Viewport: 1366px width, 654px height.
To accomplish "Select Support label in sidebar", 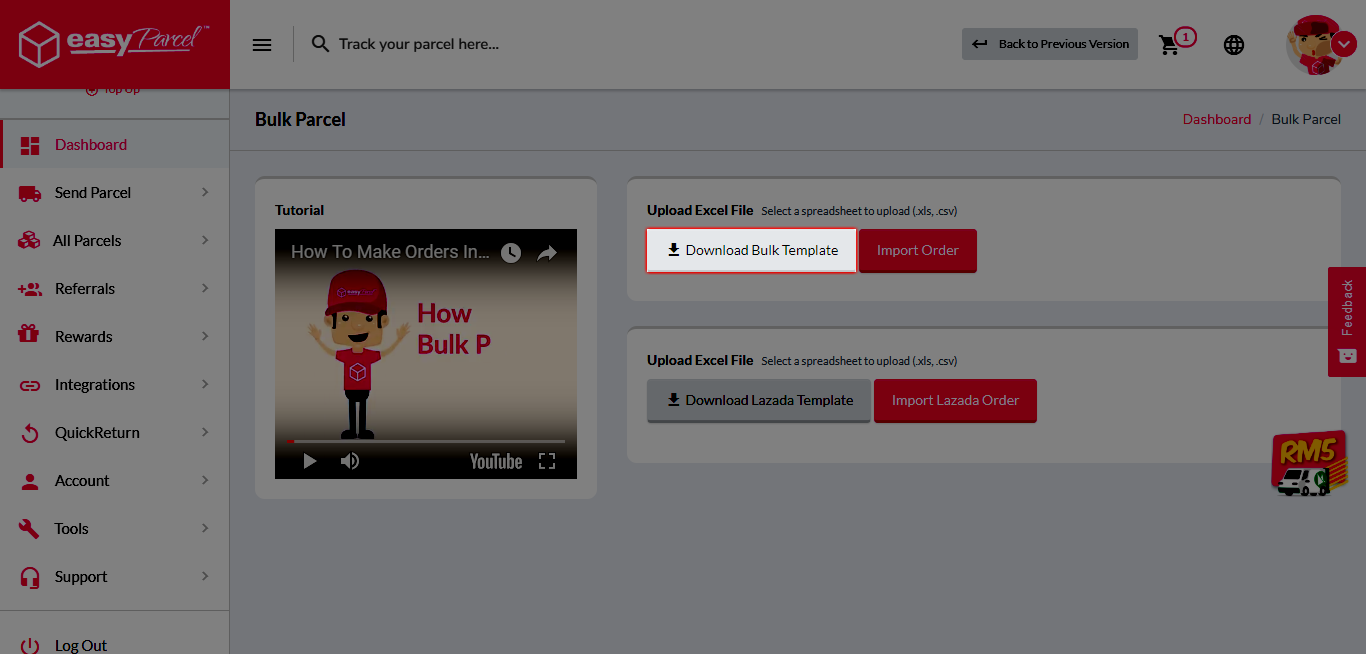I will point(81,576).
